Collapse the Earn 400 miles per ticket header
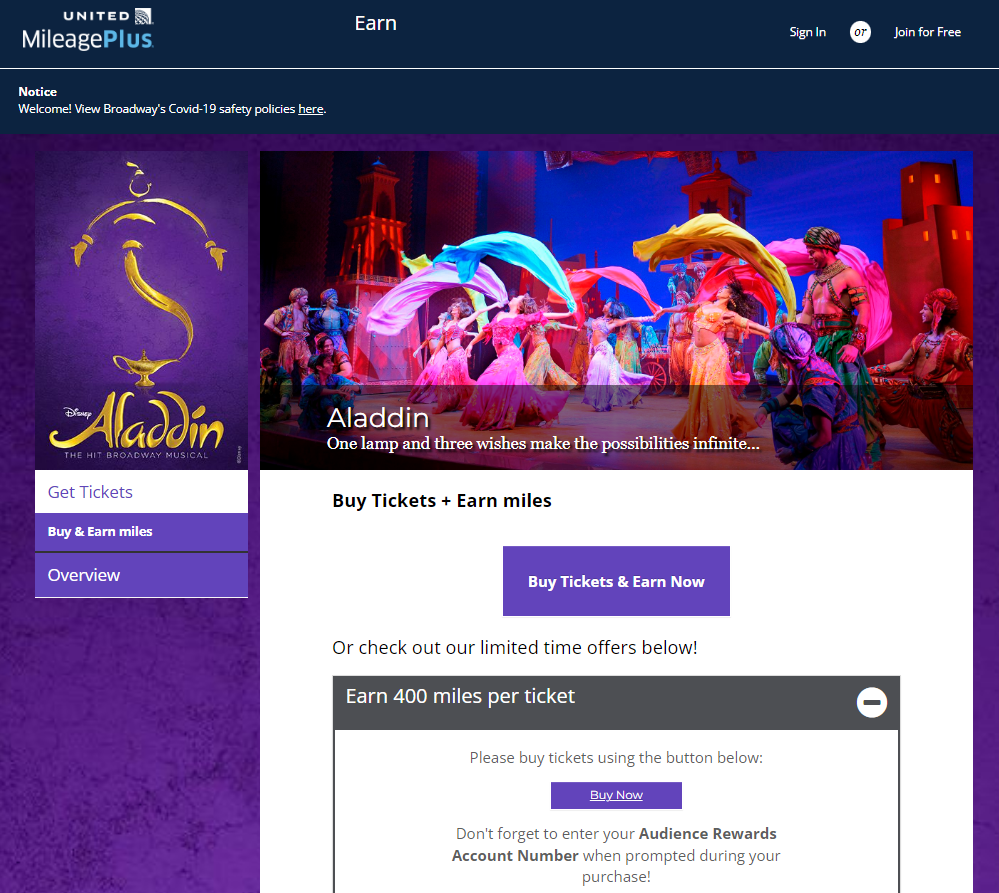The height and width of the screenshot is (893, 999). click(616, 703)
